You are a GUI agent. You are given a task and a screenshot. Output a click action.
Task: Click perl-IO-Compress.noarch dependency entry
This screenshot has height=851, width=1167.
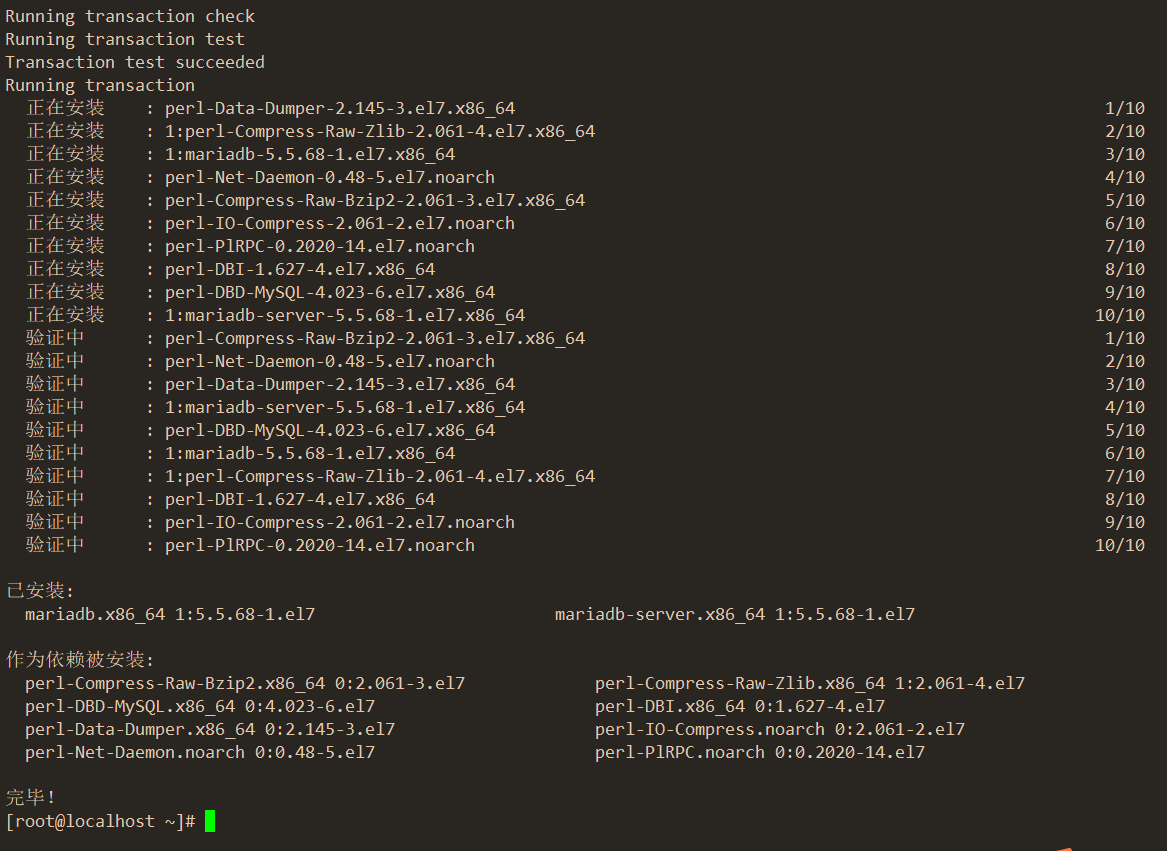[x=780, y=730]
